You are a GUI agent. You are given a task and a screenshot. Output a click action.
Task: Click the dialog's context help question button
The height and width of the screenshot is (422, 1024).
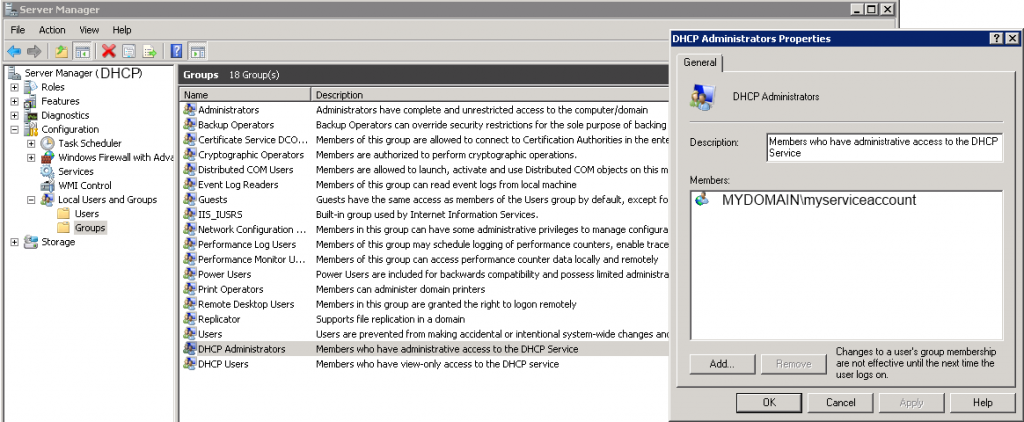point(997,38)
